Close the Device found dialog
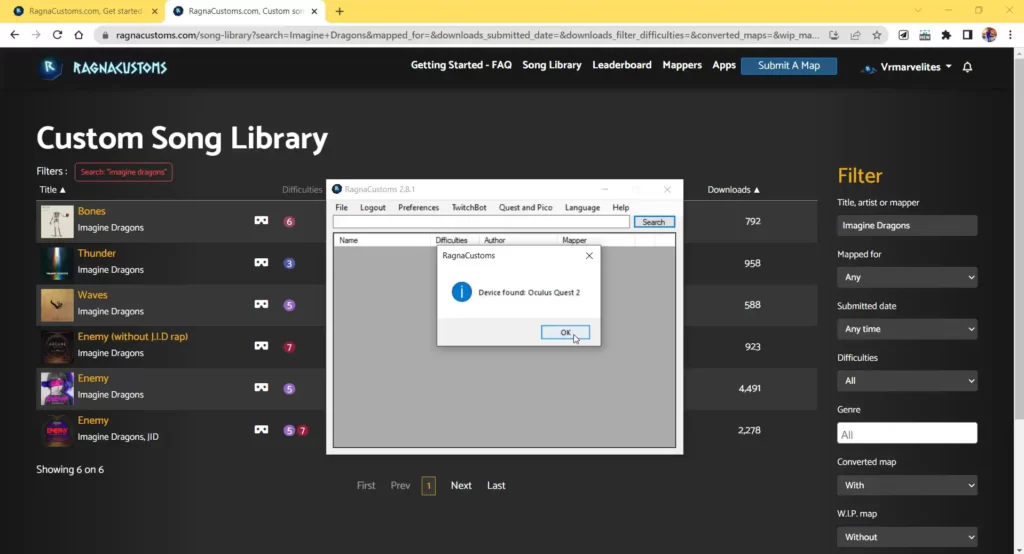The height and width of the screenshot is (554, 1024). 589,255
